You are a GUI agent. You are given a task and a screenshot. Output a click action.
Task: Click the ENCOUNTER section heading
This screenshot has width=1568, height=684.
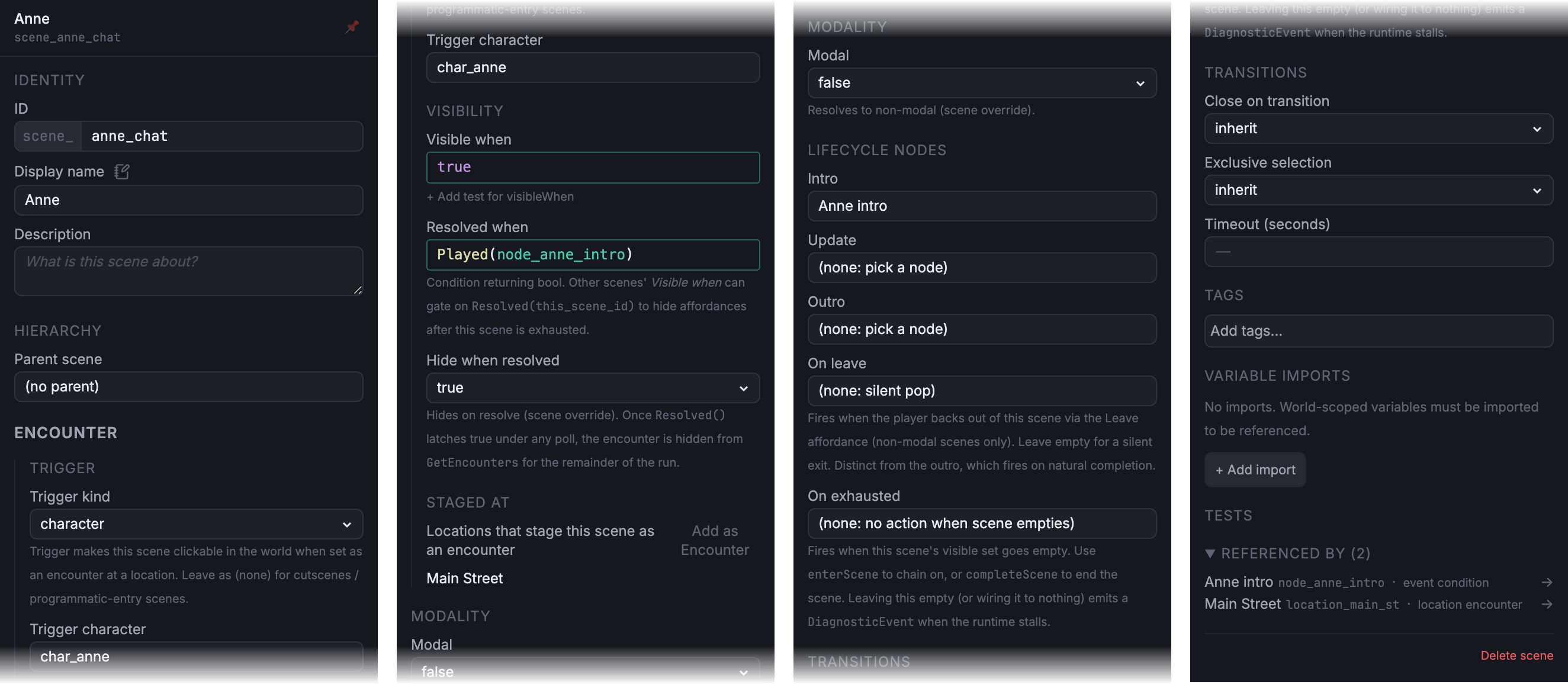pyautogui.click(x=66, y=433)
